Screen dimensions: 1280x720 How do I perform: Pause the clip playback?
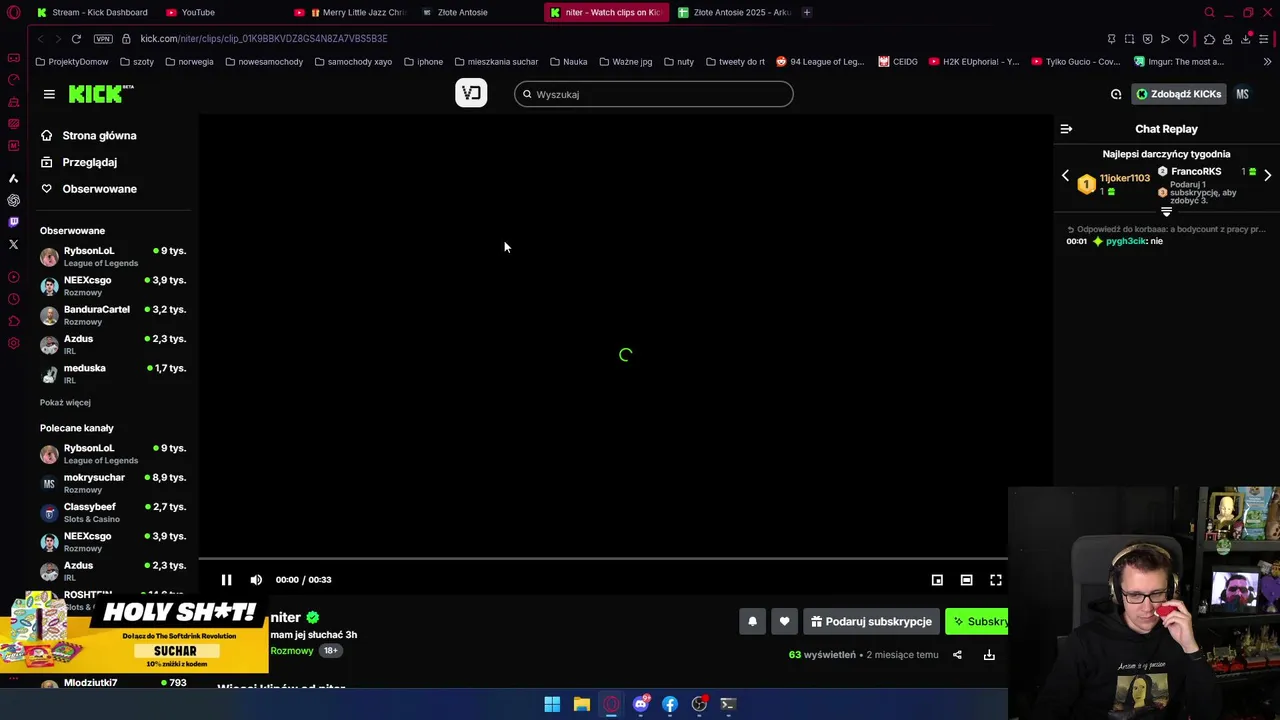click(x=226, y=580)
